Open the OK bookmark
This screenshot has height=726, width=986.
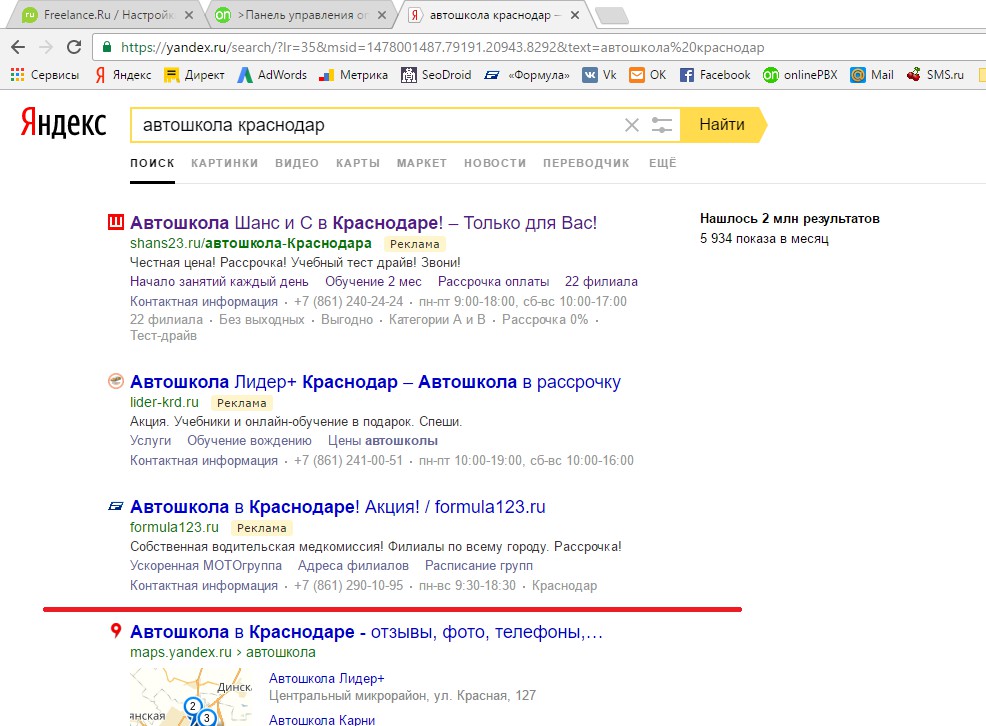point(648,75)
